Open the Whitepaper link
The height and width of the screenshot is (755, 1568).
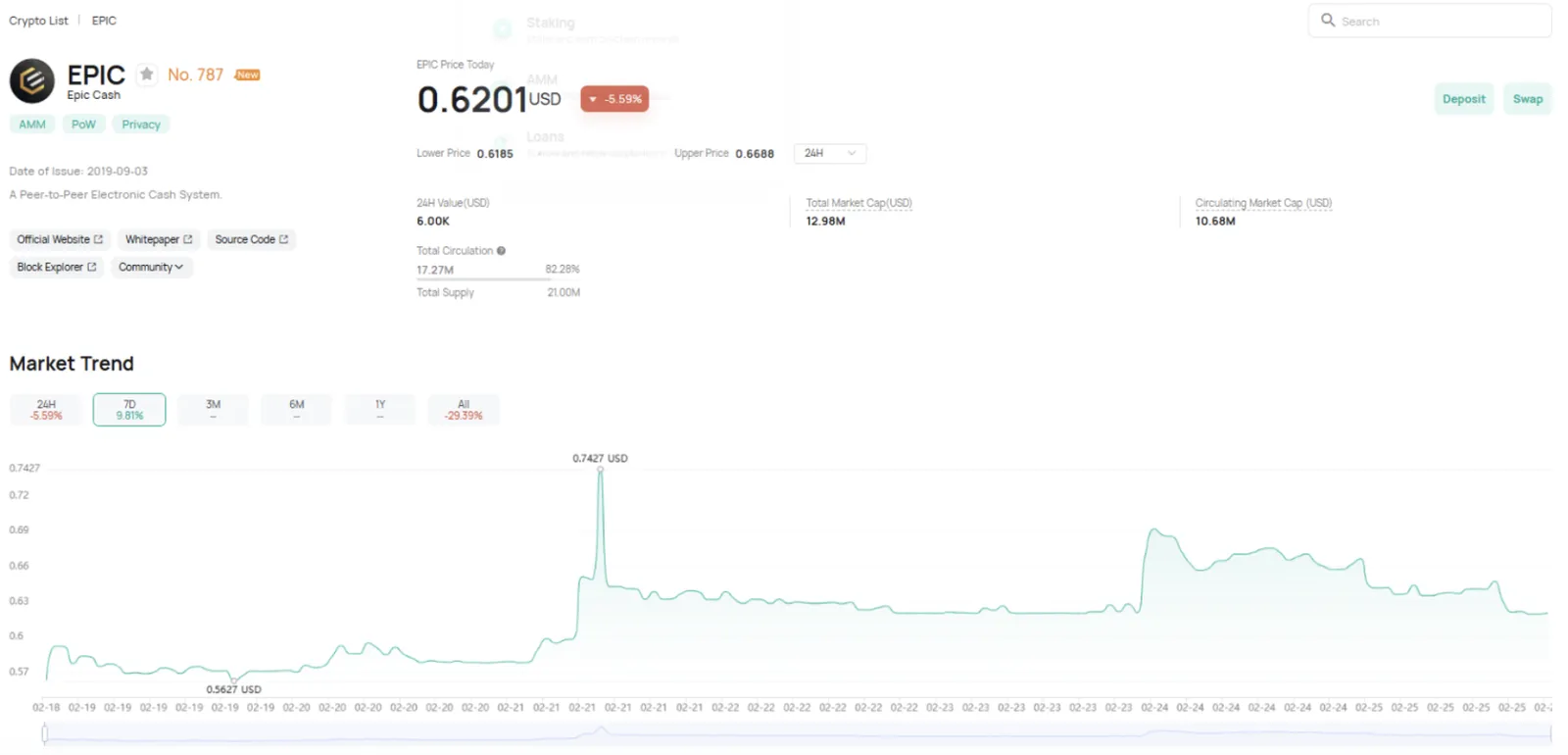pyautogui.click(x=159, y=239)
